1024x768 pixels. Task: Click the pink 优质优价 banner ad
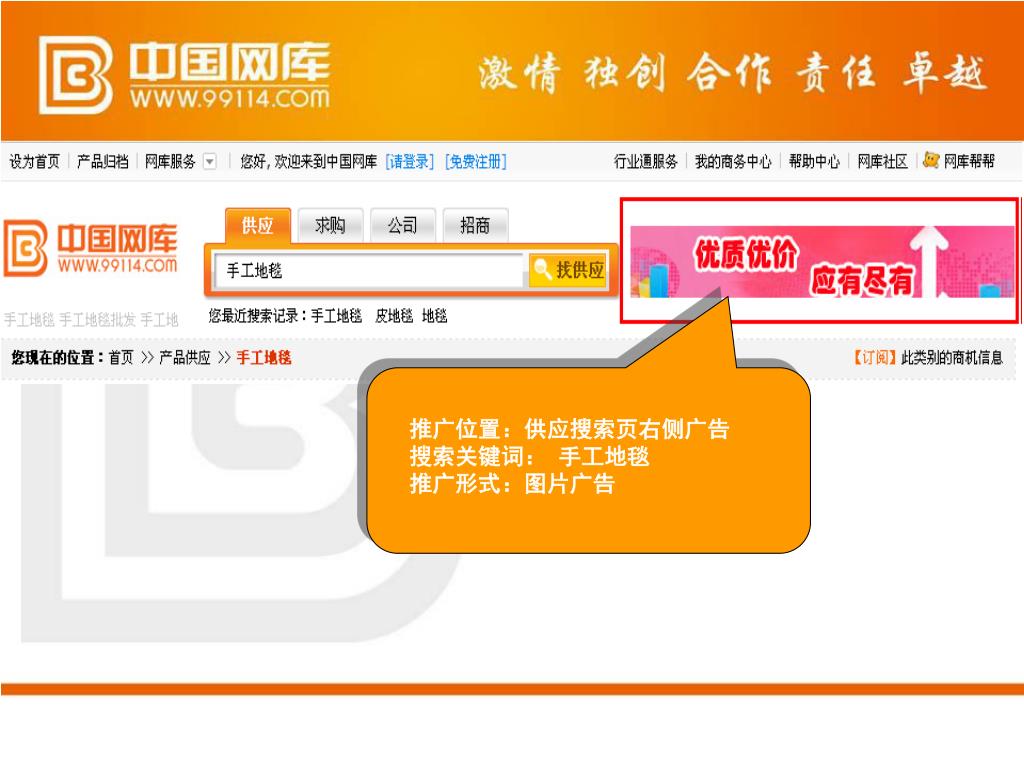tap(822, 261)
